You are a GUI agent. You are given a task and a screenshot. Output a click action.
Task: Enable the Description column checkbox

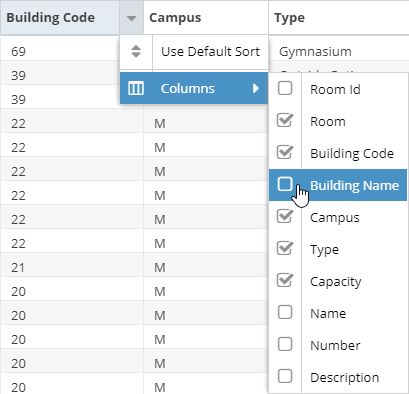click(x=285, y=376)
